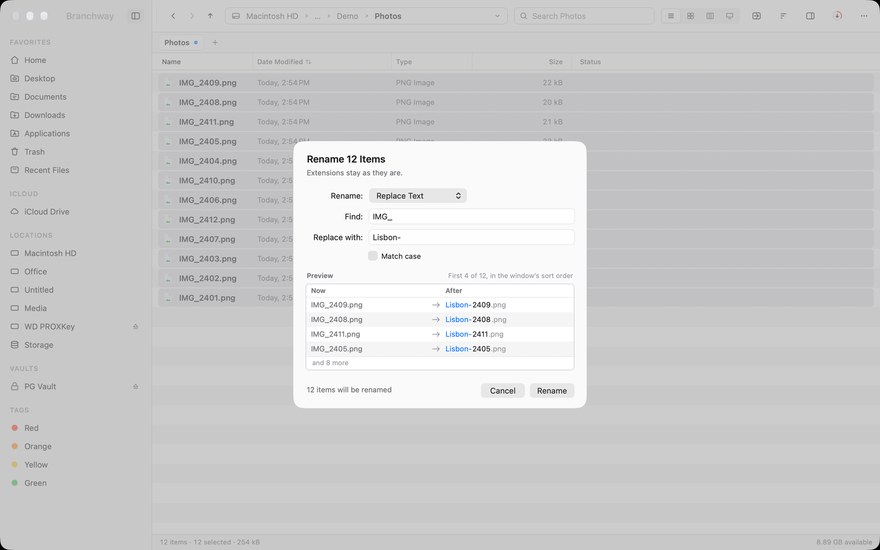This screenshot has width=880, height=550.
Task: Expand the path bar dropdown chevron
Action: click(x=497, y=16)
